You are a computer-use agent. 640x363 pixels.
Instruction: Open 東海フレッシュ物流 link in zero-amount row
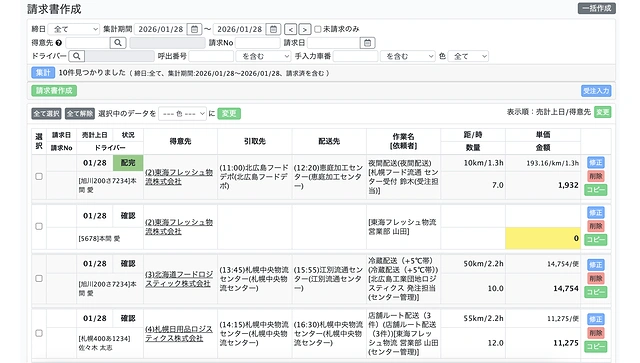tap(179, 227)
